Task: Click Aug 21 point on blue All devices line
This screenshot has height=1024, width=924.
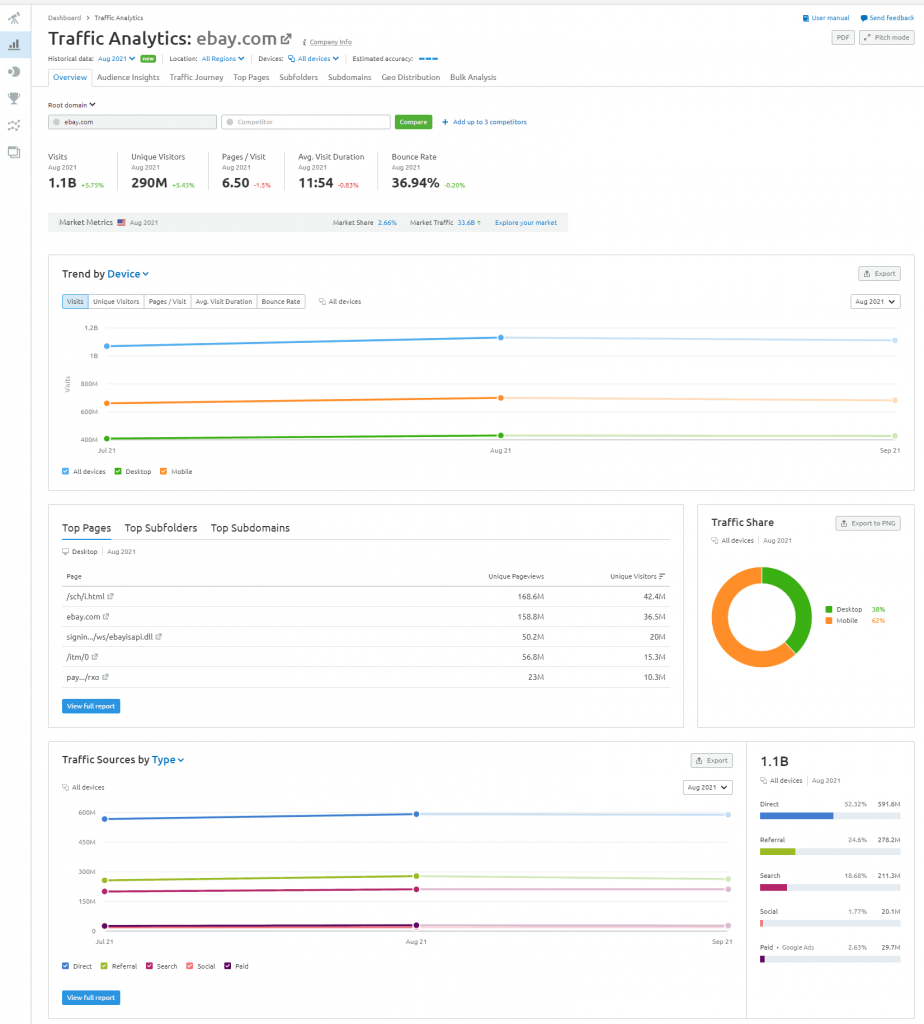Action: point(501,338)
